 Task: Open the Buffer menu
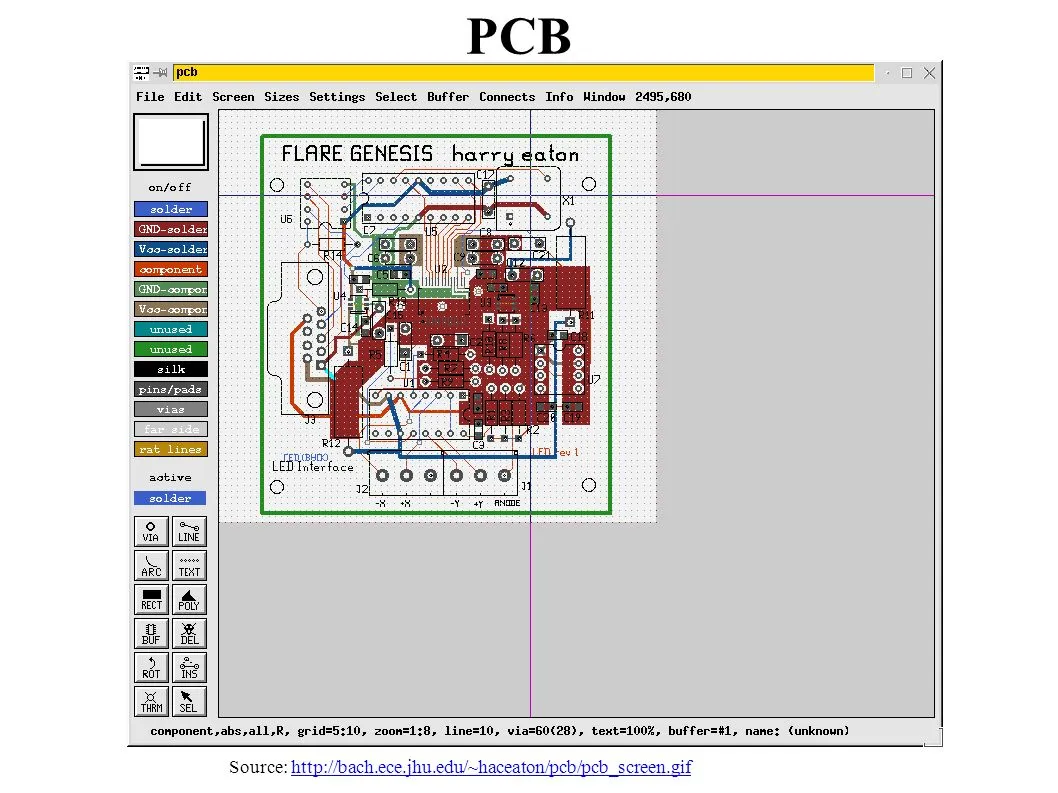pos(447,96)
